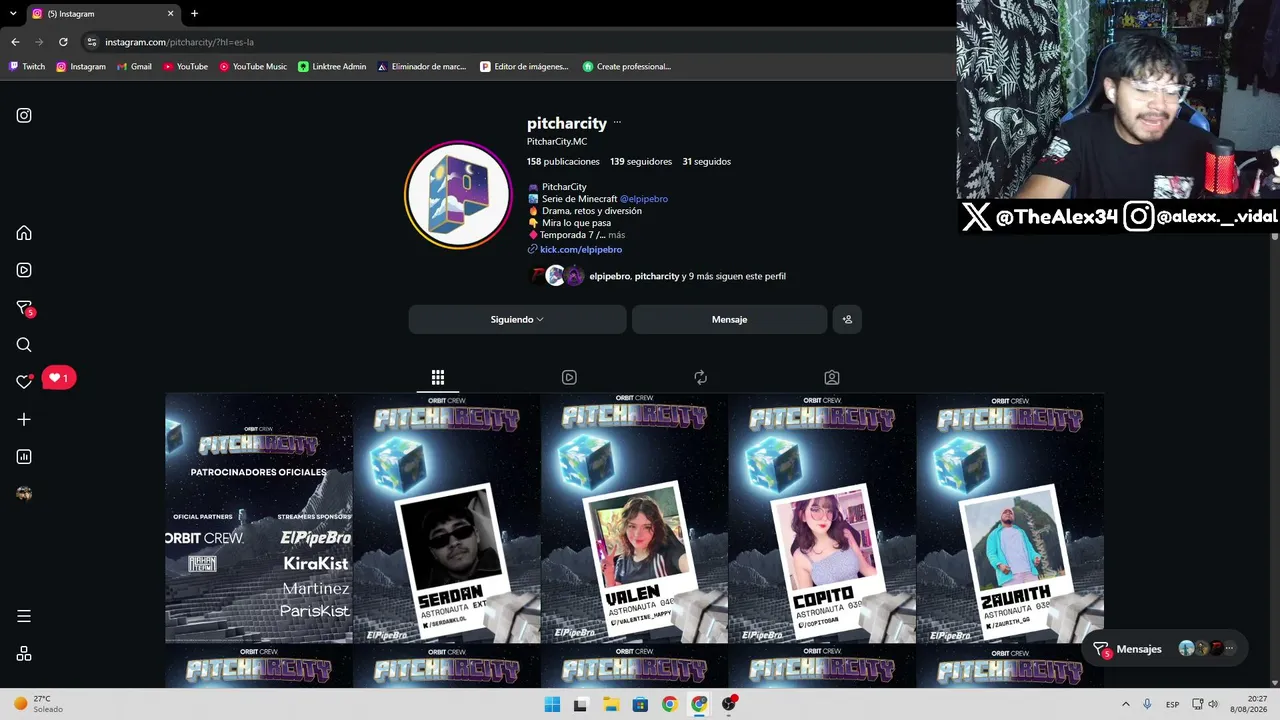The image size is (1280, 720).
Task: View the 31 seguidos list
Action: point(707,161)
